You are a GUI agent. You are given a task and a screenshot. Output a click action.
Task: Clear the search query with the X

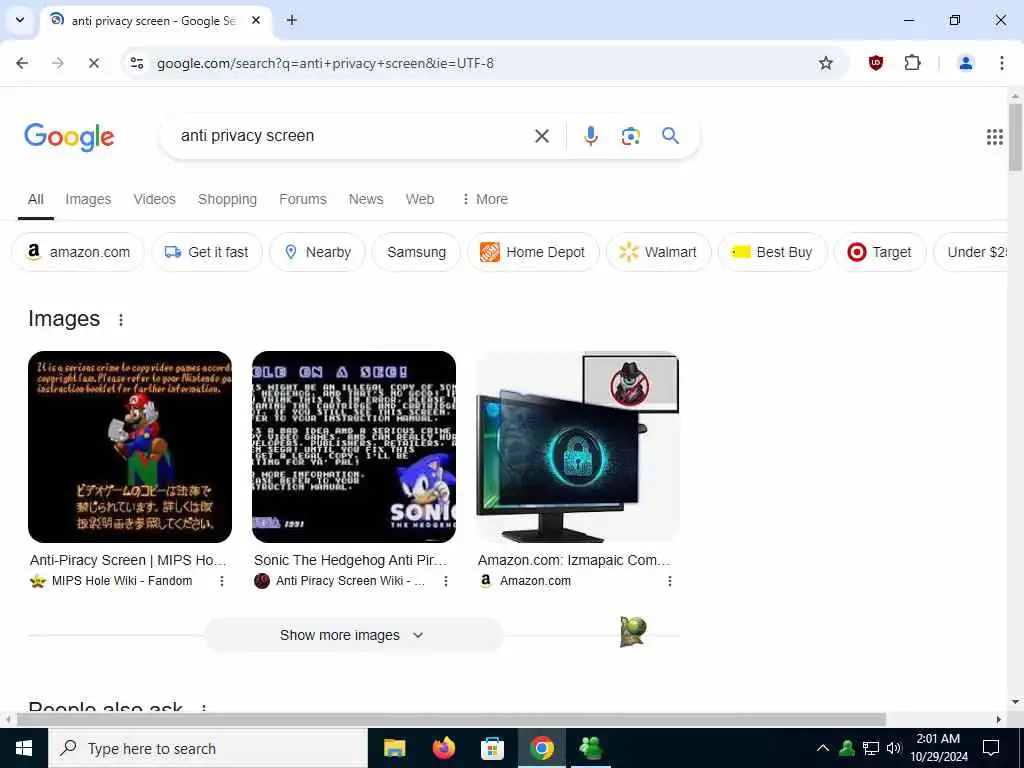tap(541, 136)
